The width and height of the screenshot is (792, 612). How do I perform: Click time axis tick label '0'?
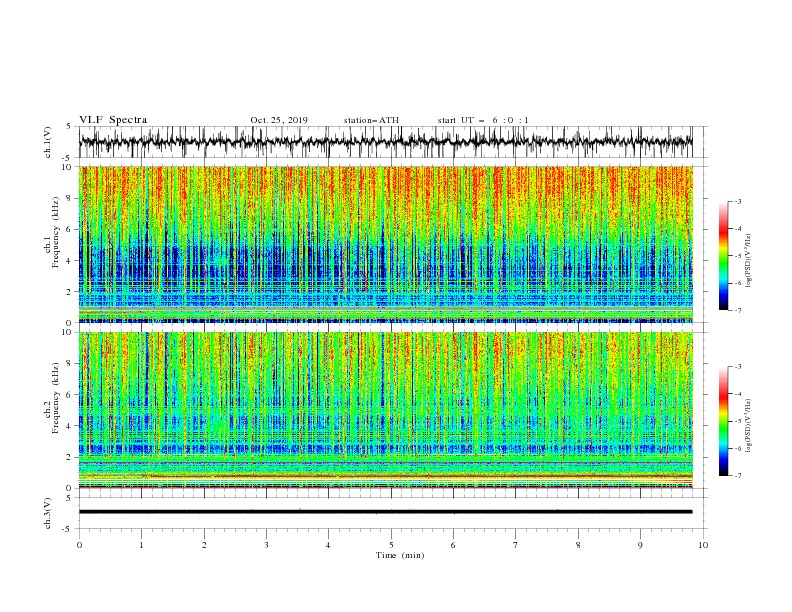79,545
